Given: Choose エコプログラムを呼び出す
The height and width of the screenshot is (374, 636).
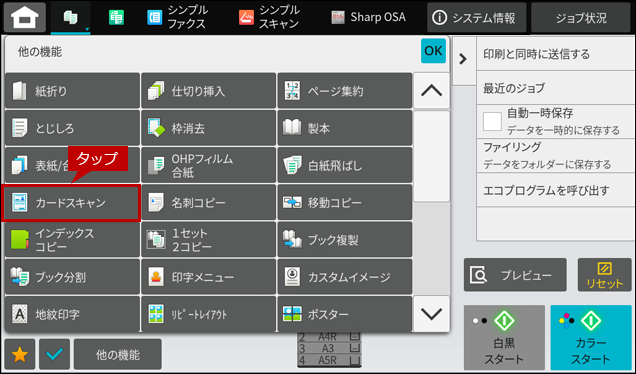Looking at the screenshot, I should (x=556, y=190).
